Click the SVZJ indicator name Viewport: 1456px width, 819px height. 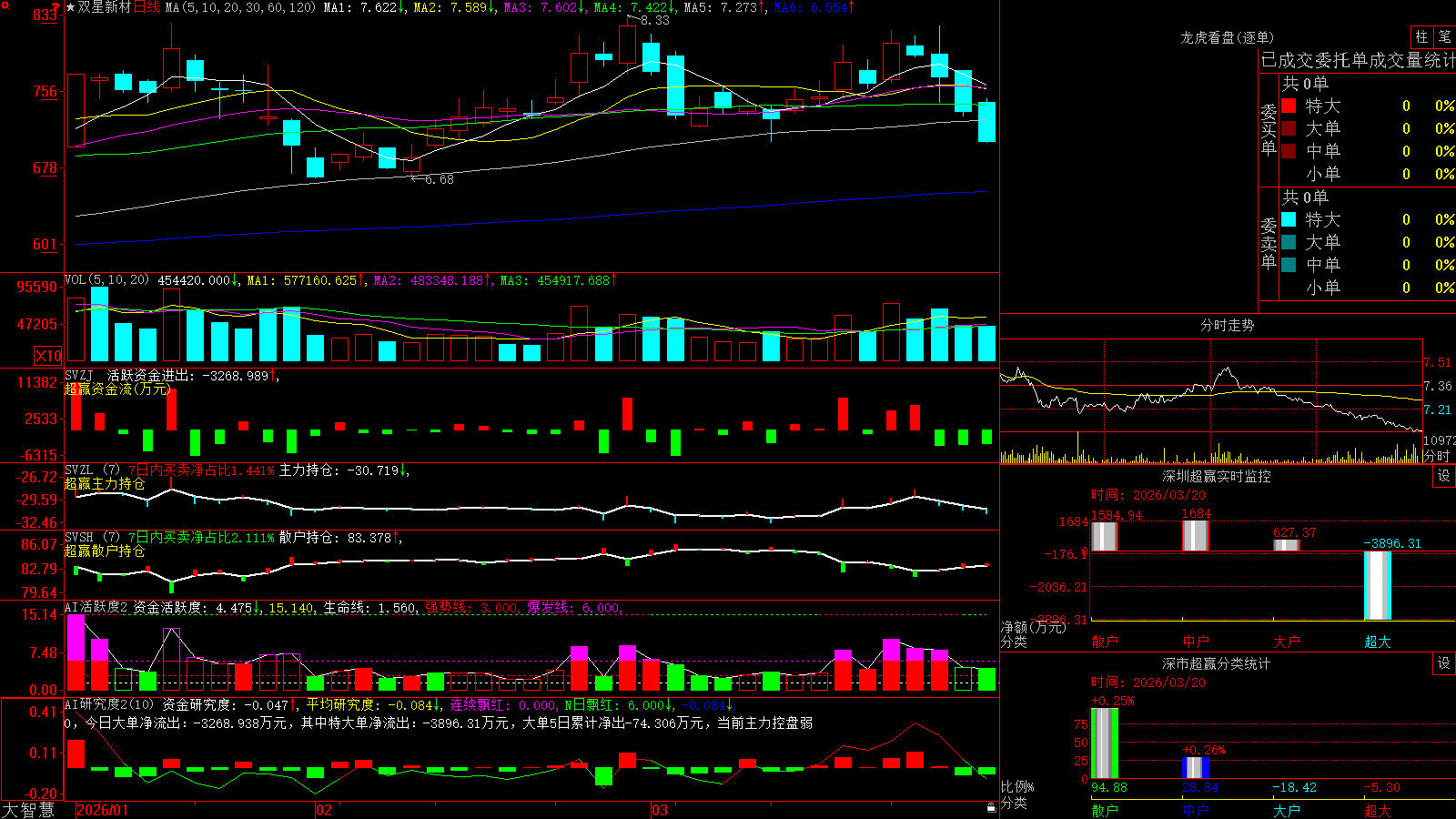pos(79,375)
